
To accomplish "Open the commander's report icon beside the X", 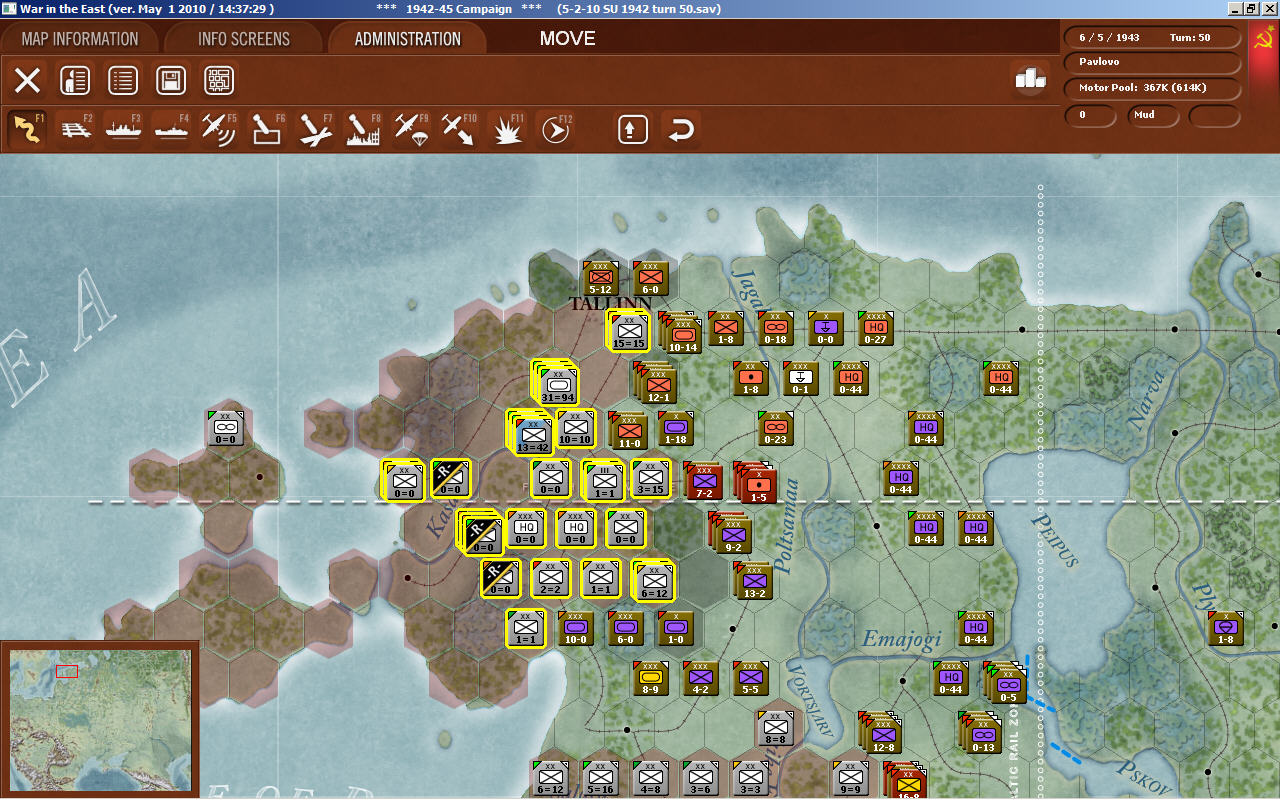I will tap(75, 81).
